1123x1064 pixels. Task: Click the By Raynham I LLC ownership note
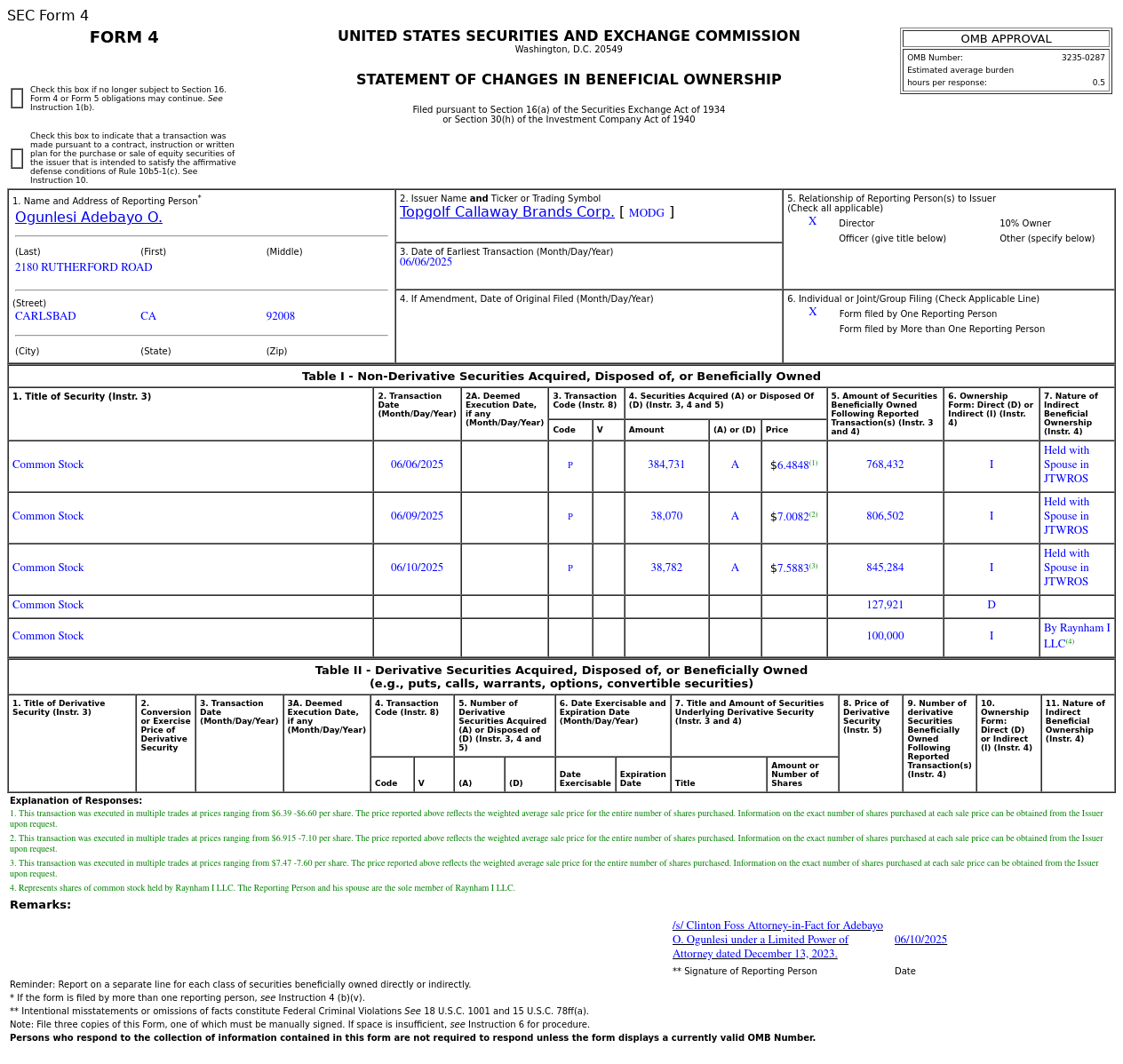pos(1077,635)
